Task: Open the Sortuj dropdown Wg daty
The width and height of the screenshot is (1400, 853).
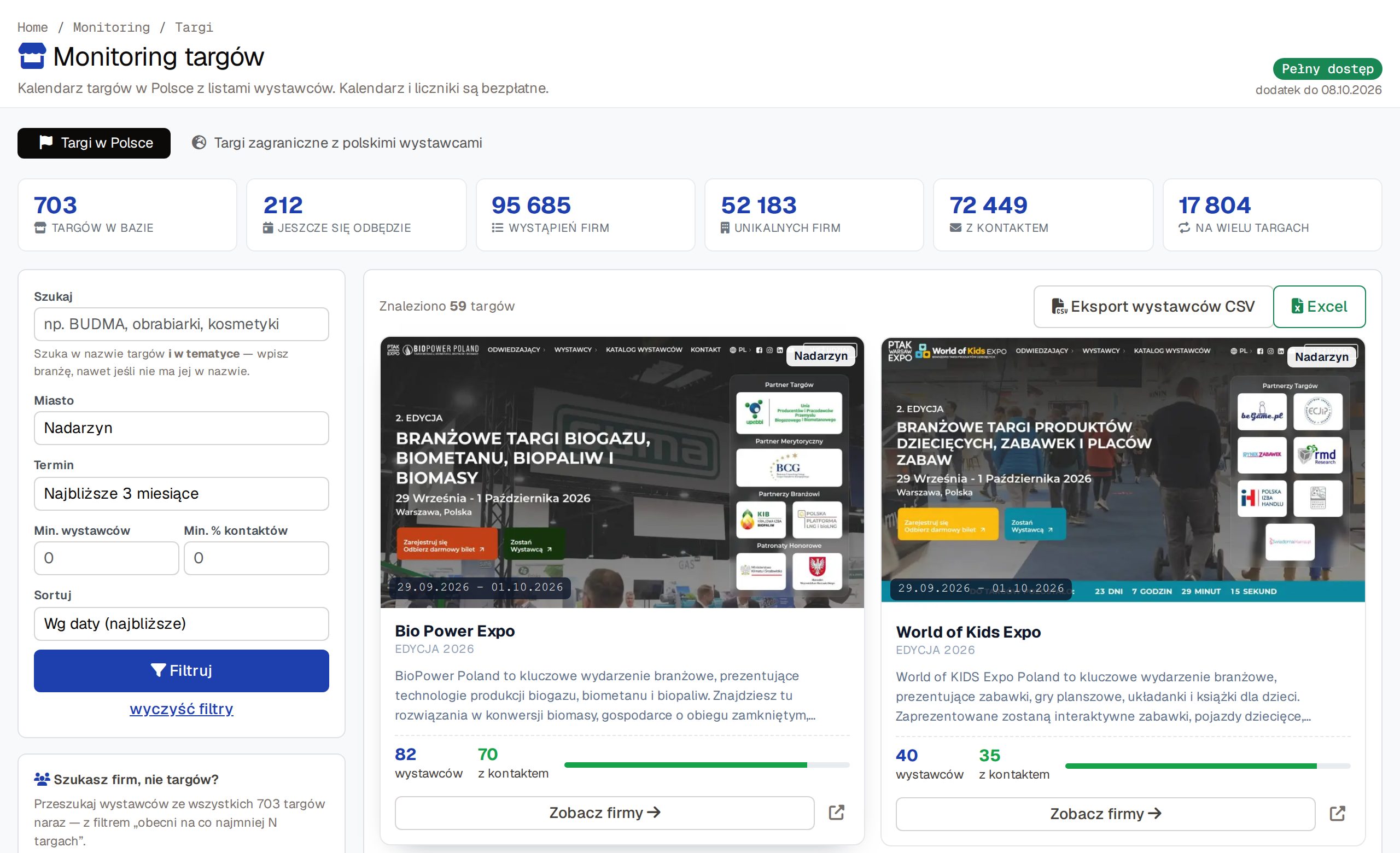Action: [181, 623]
